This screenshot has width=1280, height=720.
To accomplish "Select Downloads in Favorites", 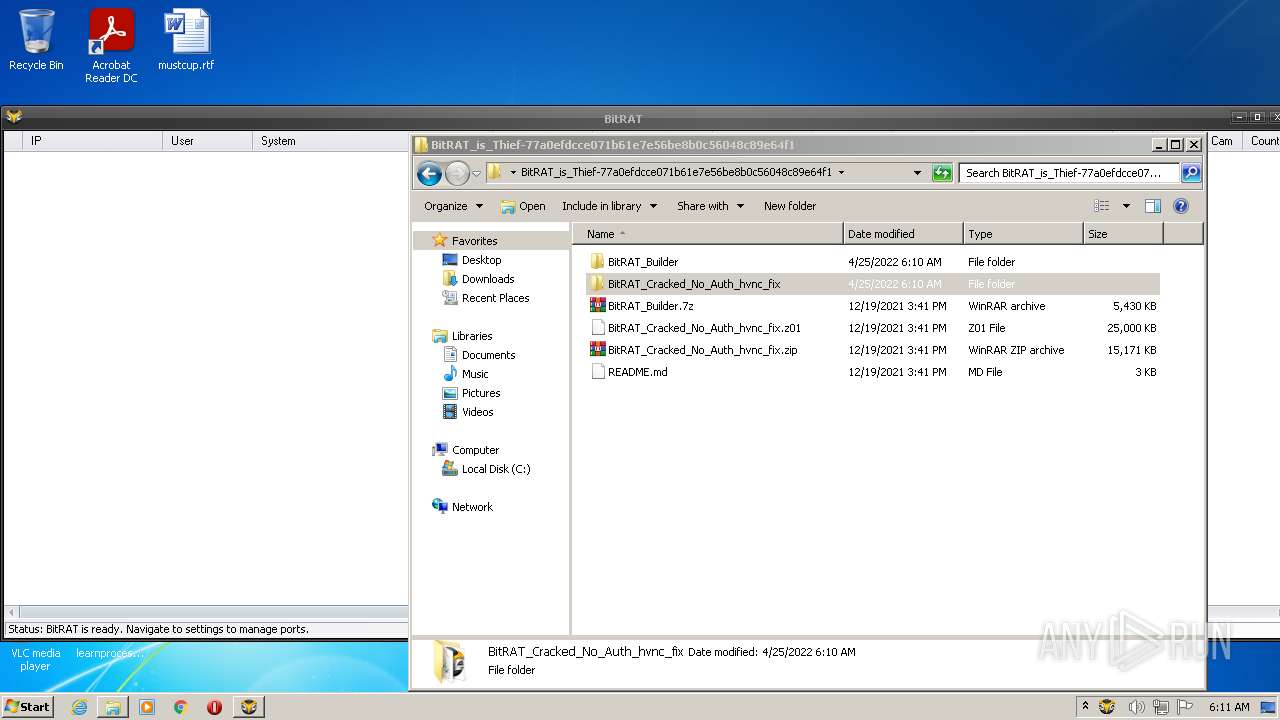I will click(487, 279).
